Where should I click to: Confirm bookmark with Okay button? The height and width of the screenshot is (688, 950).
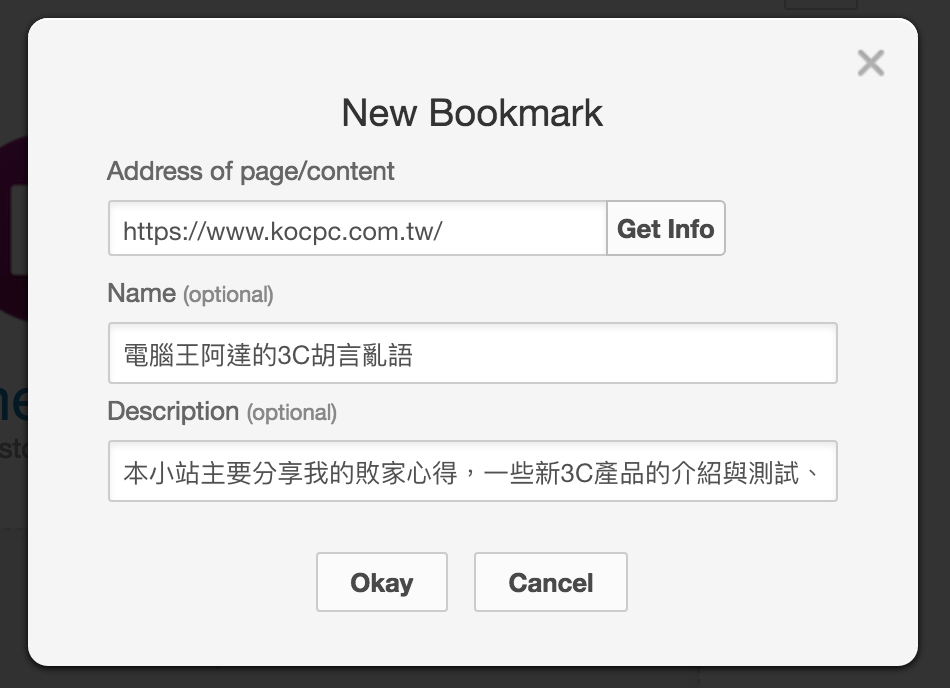tap(382, 582)
